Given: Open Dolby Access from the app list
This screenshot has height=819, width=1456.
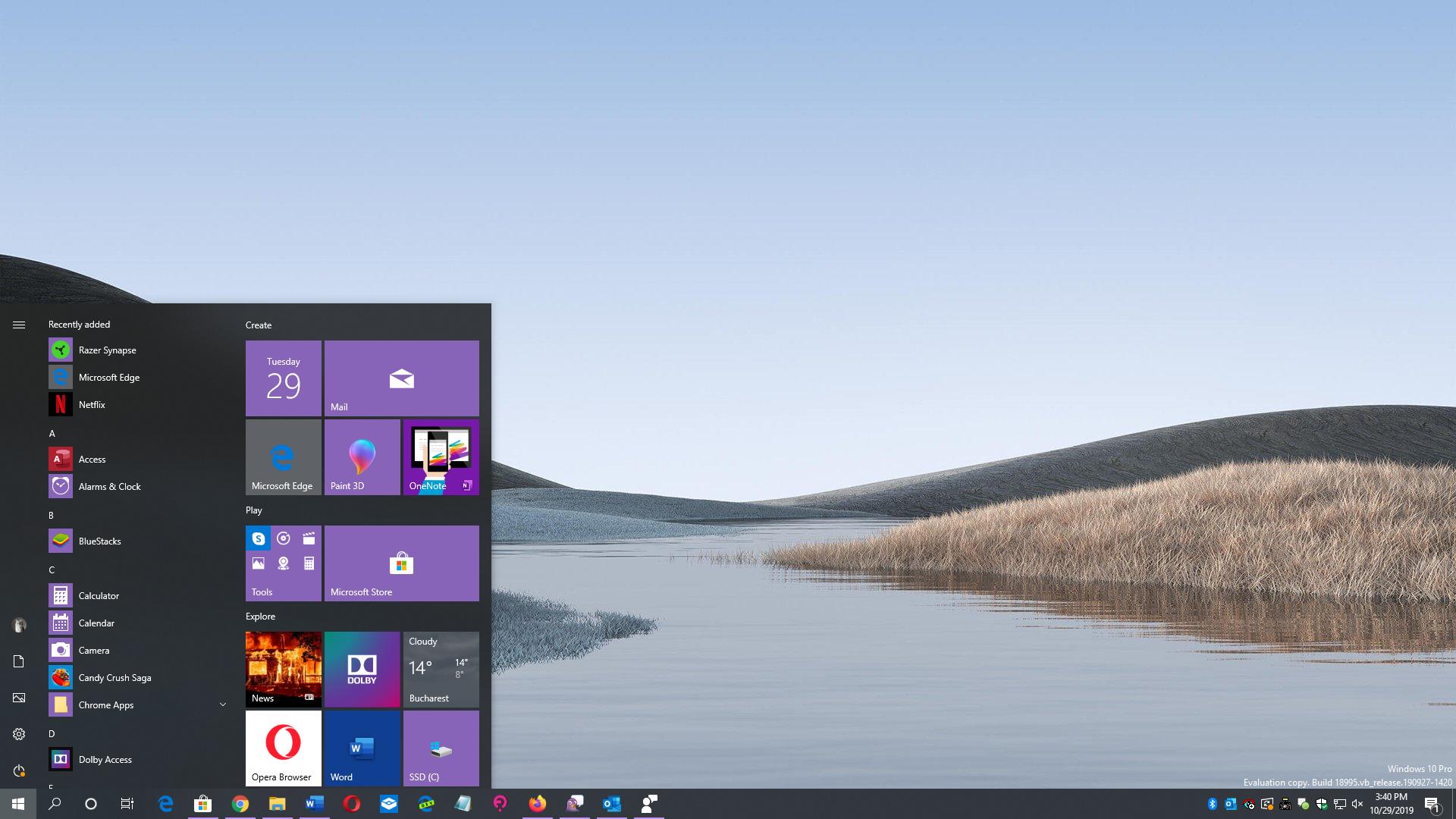Looking at the screenshot, I should click(x=136, y=760).
